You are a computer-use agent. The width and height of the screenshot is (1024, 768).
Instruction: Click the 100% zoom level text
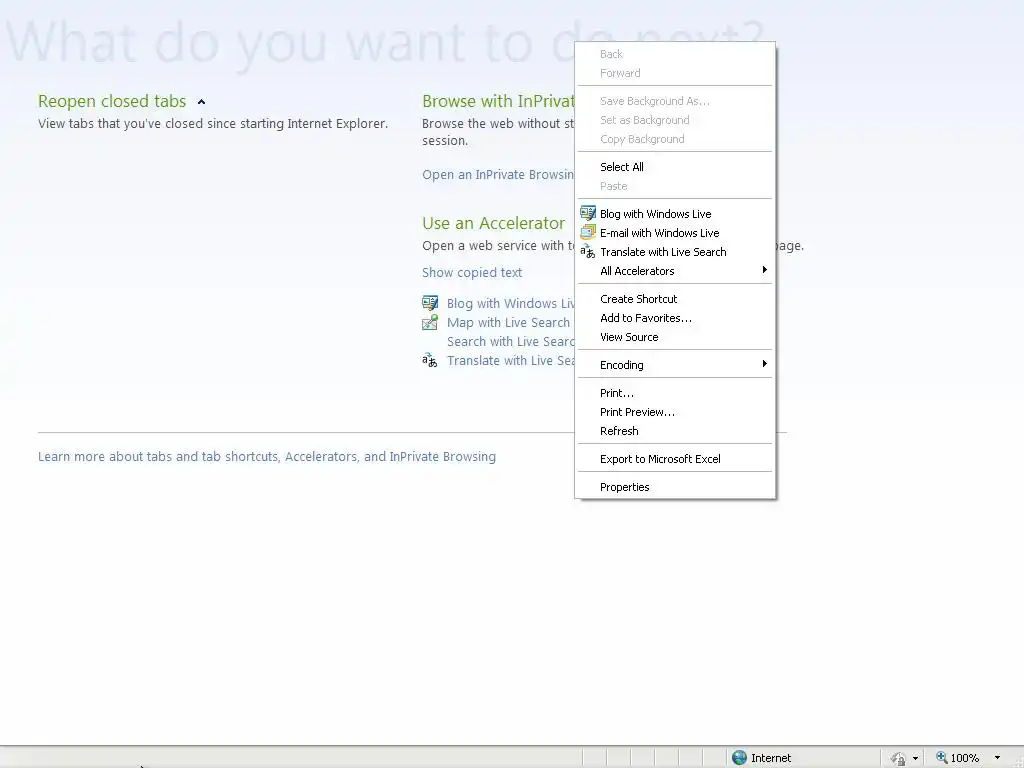pyautogui.click(x=965, y=758)
